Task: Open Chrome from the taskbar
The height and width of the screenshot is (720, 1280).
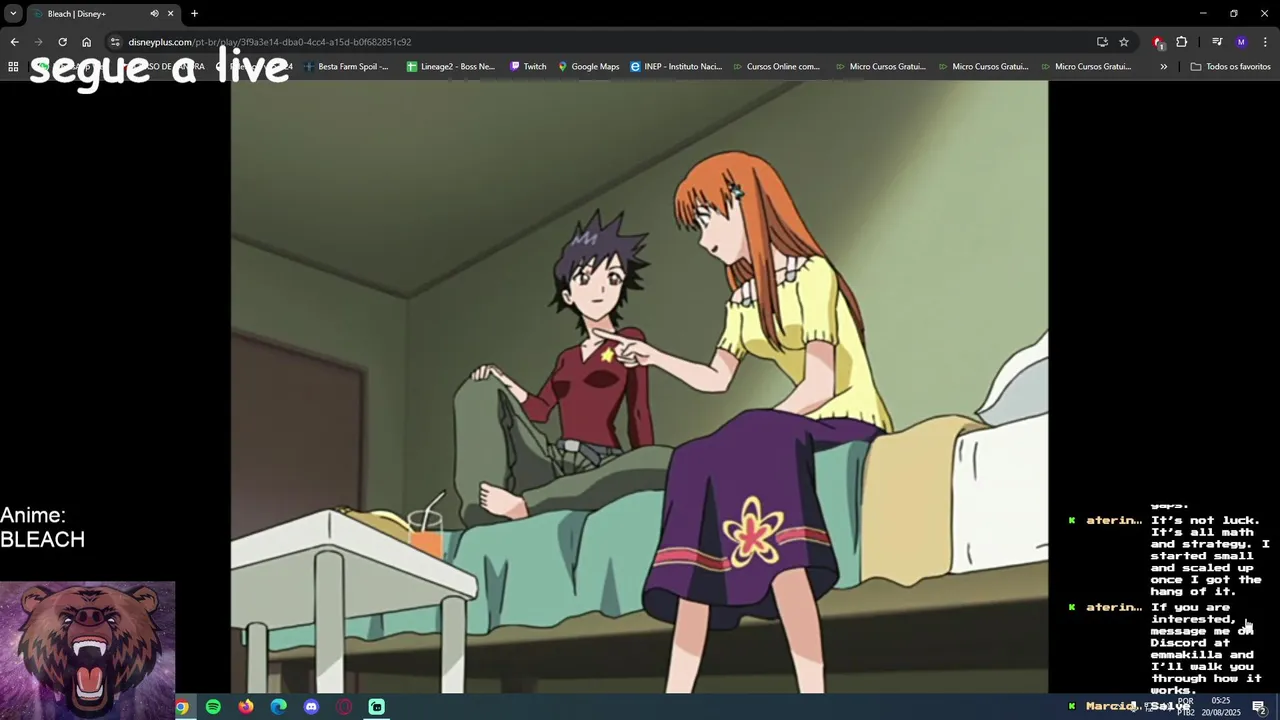Action: click(x=181, y=707)
